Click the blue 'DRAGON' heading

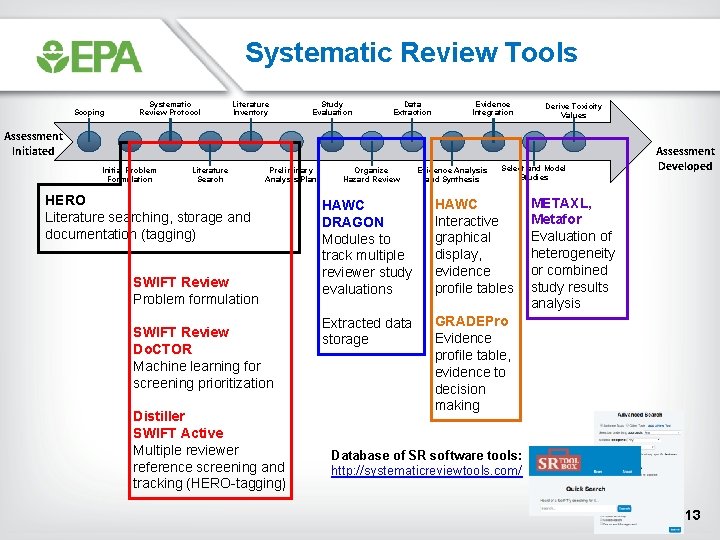pos(353,222)
